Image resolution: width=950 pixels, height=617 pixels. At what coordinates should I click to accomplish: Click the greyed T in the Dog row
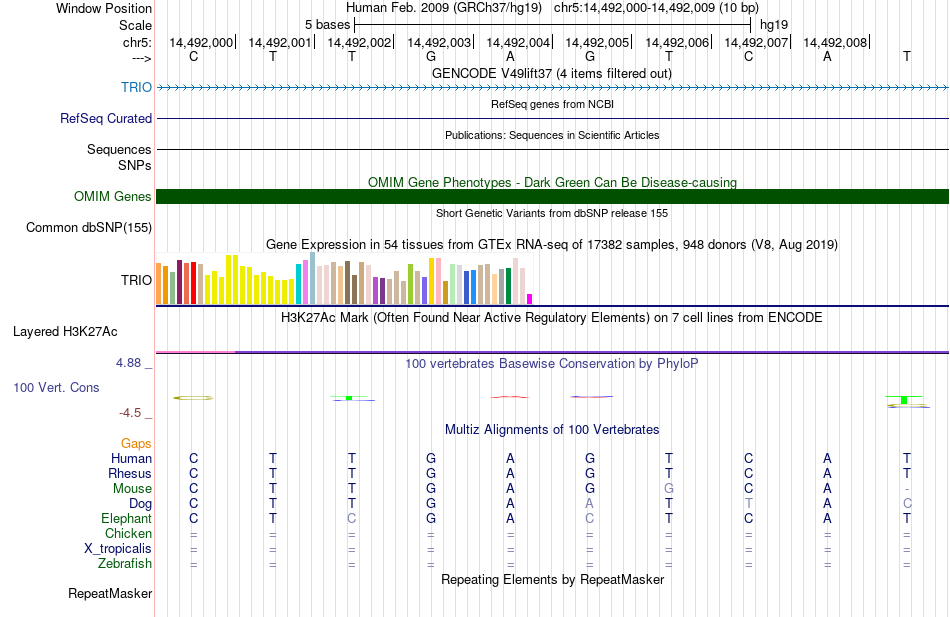tap(749, 504)
